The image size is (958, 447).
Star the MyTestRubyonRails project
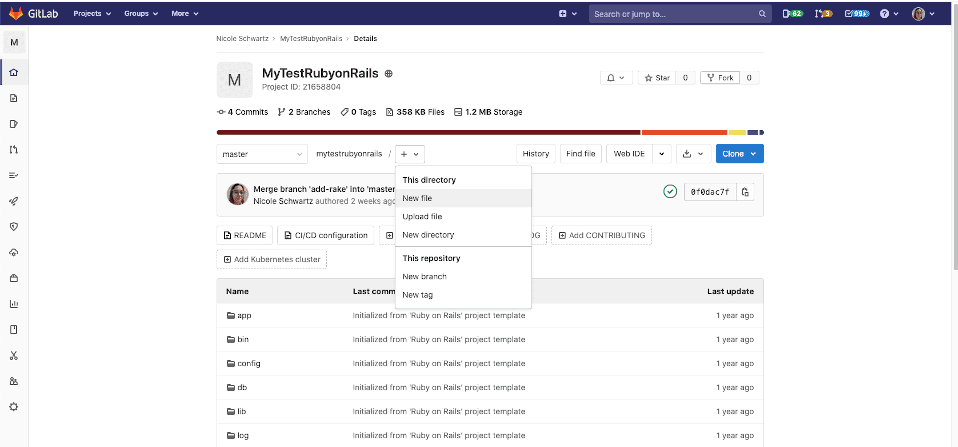(656, 78)
